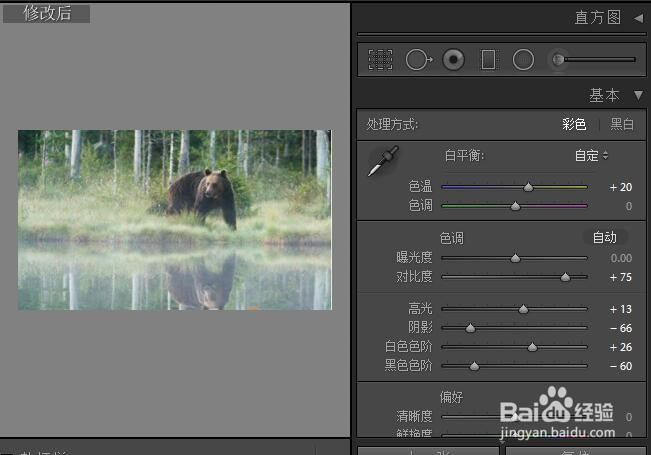Click the 自动 tone button
The image size is (651, 455).
[x=604, y=237]
